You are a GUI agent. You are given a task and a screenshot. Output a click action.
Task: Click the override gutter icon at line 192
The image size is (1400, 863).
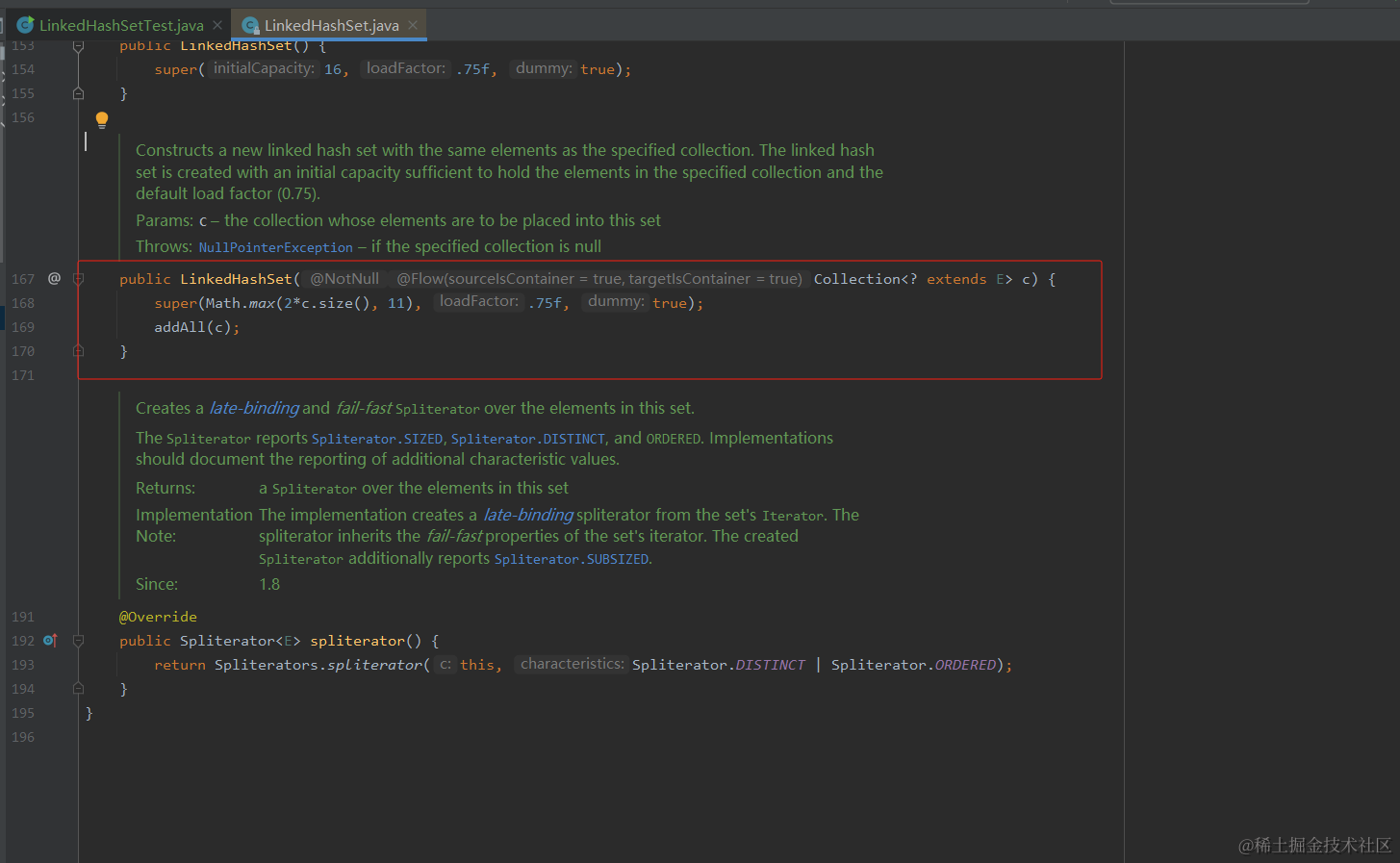[x=51, y=640]
